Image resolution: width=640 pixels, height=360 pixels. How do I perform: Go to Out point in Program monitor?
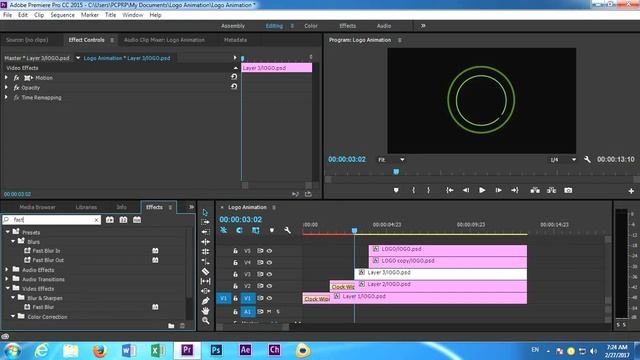pos(515,190)
